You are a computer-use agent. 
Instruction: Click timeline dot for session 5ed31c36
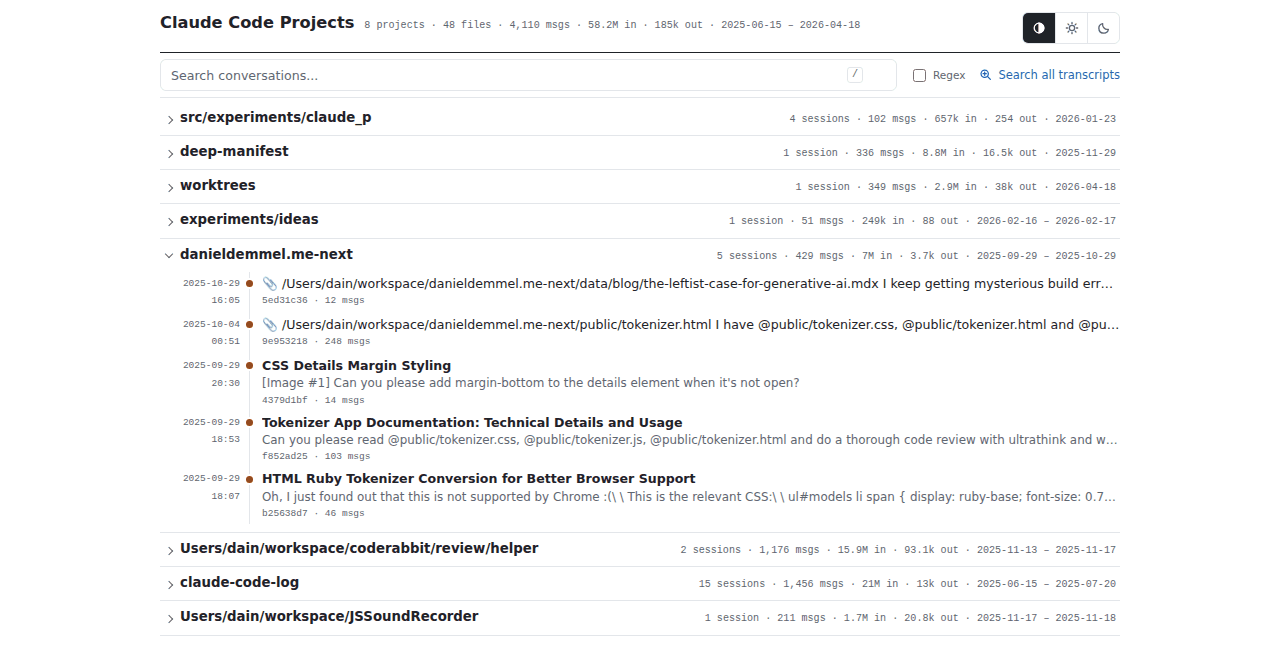(250, 284)
